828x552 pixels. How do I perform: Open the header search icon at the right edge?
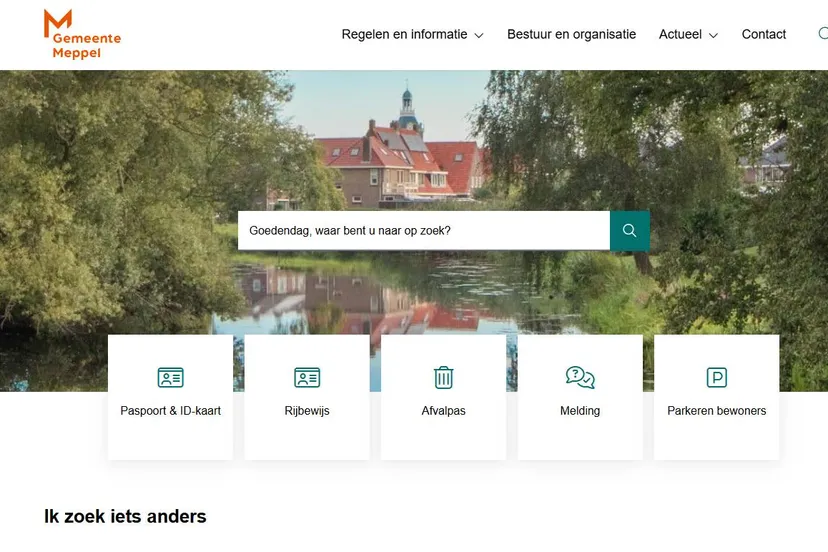click(x=823, y=34)
